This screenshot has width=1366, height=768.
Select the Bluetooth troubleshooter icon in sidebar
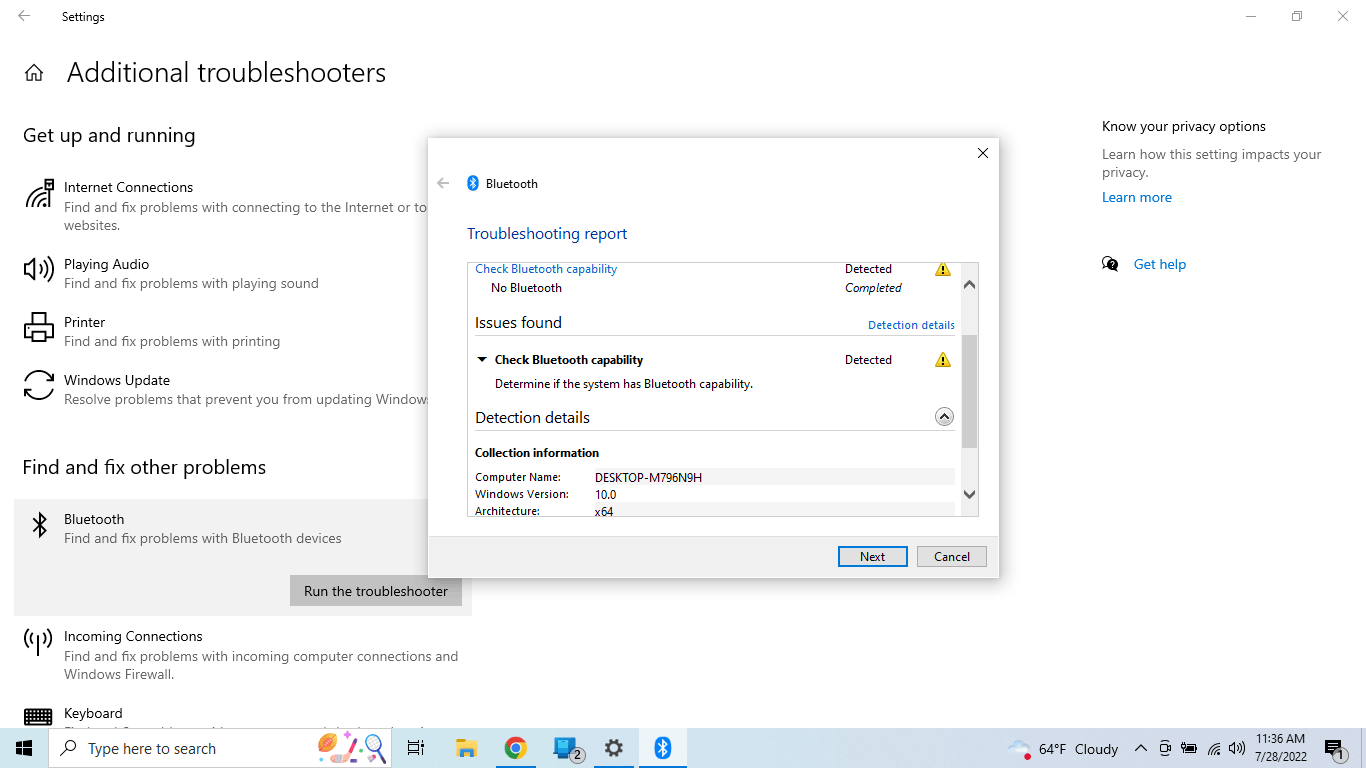pyautogui.click(x=40, y=524)
